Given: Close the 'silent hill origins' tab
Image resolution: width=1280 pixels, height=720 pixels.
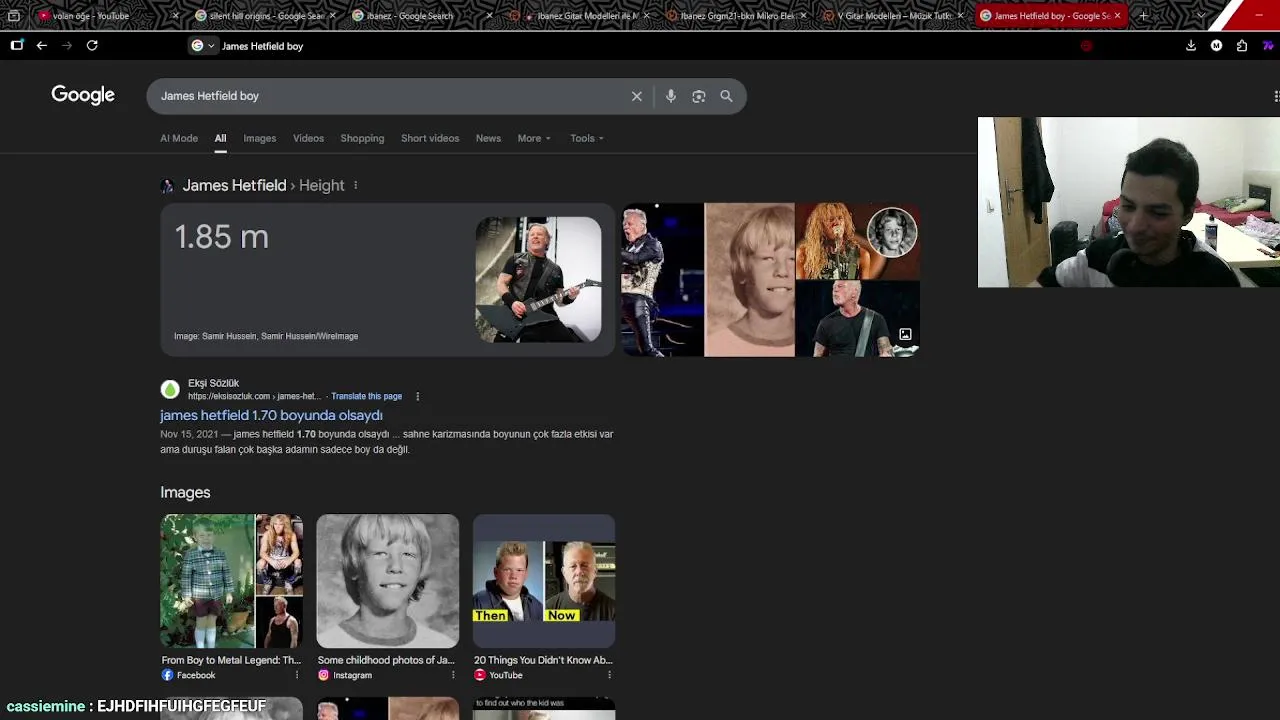Looking at the screenshot, I should point(332,16).
